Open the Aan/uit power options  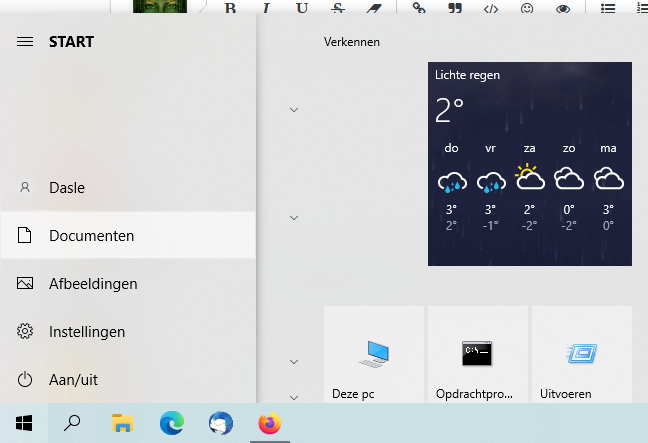128,379
